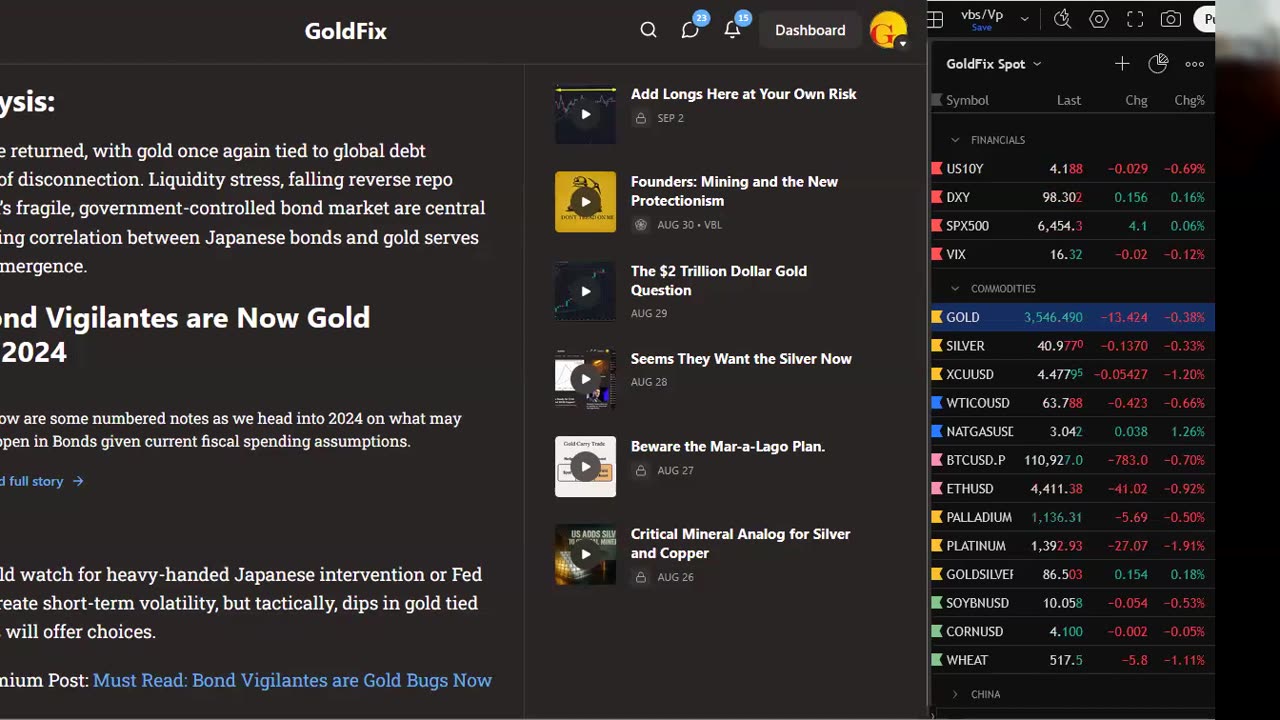Click the blue flag beside WTICOUSD
Image resolution: width=1280 pixels, height=720 pixels.
[x=937, y=403]
